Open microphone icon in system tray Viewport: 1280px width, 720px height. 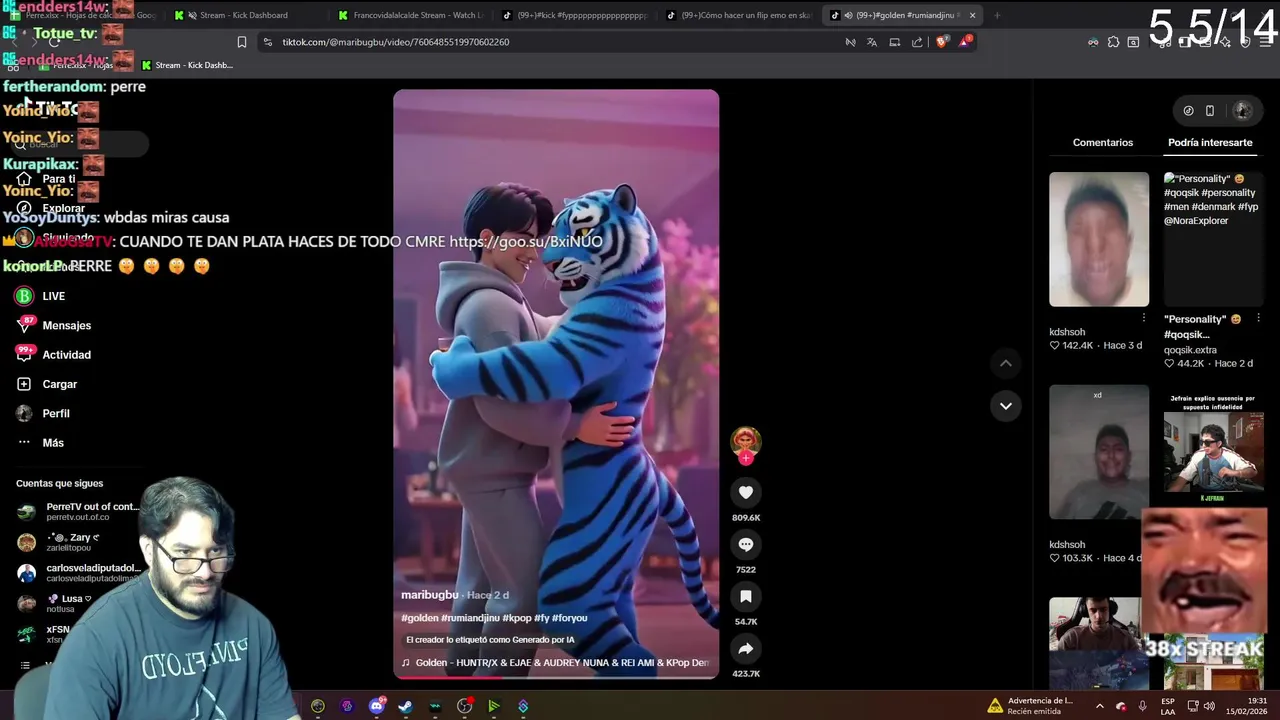coord(1142,706)
